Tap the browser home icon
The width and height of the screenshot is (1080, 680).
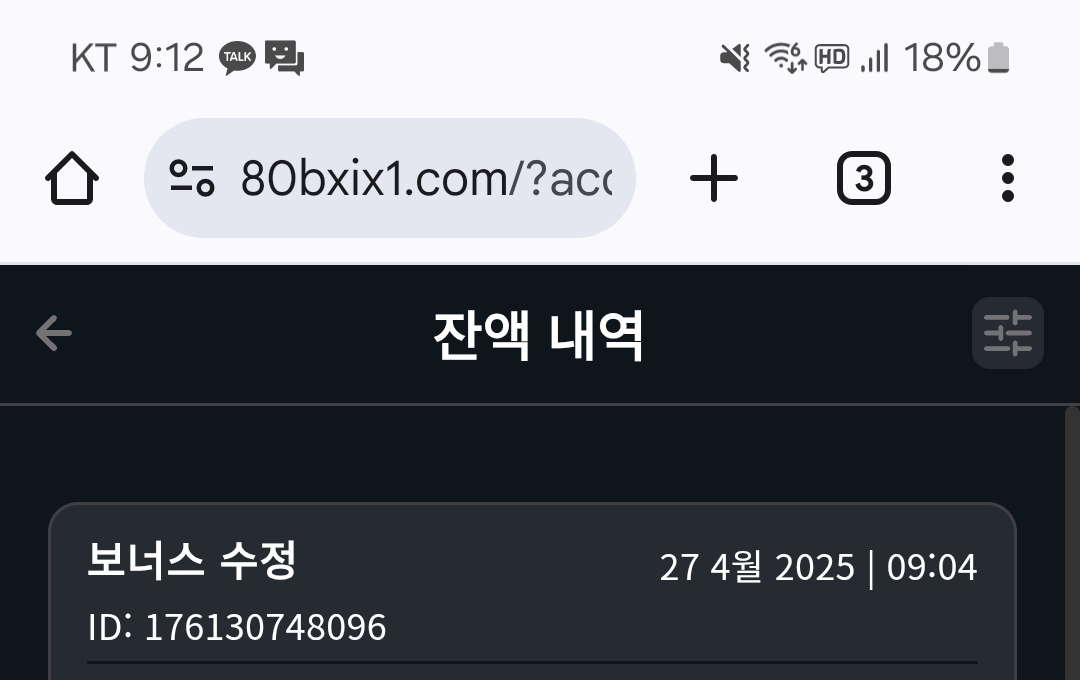(x=72, y=178)
